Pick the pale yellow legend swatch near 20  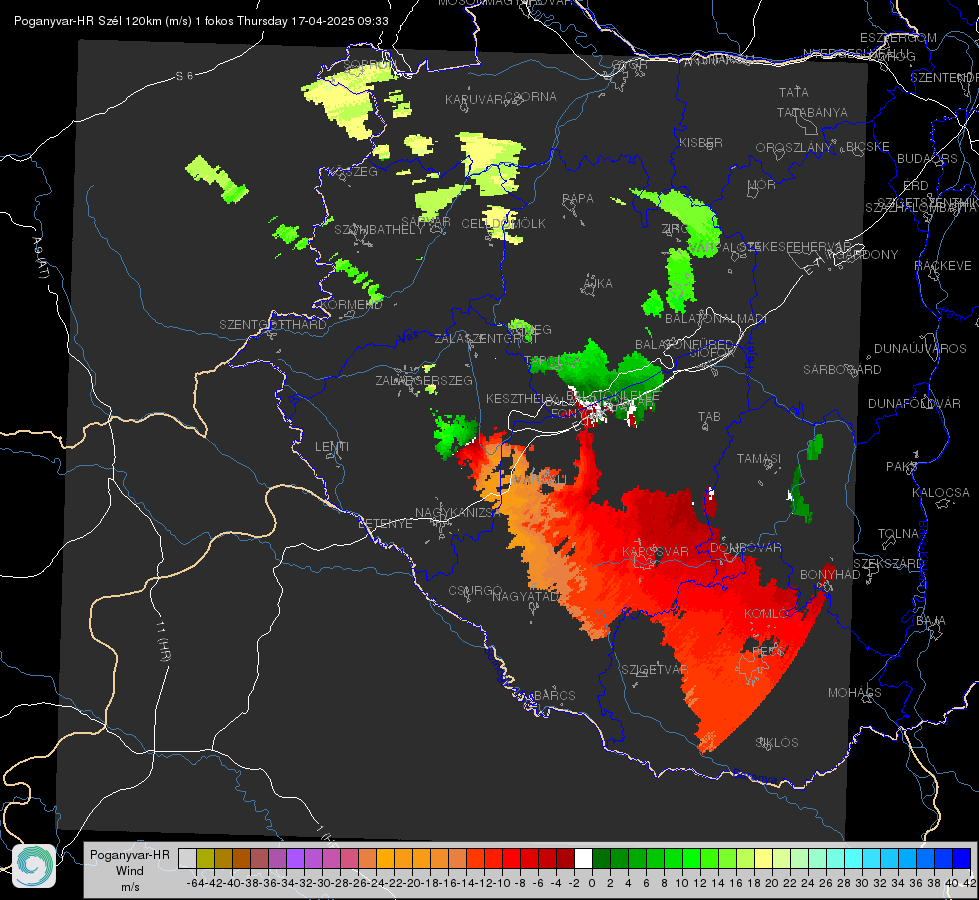tap(764, 859)
